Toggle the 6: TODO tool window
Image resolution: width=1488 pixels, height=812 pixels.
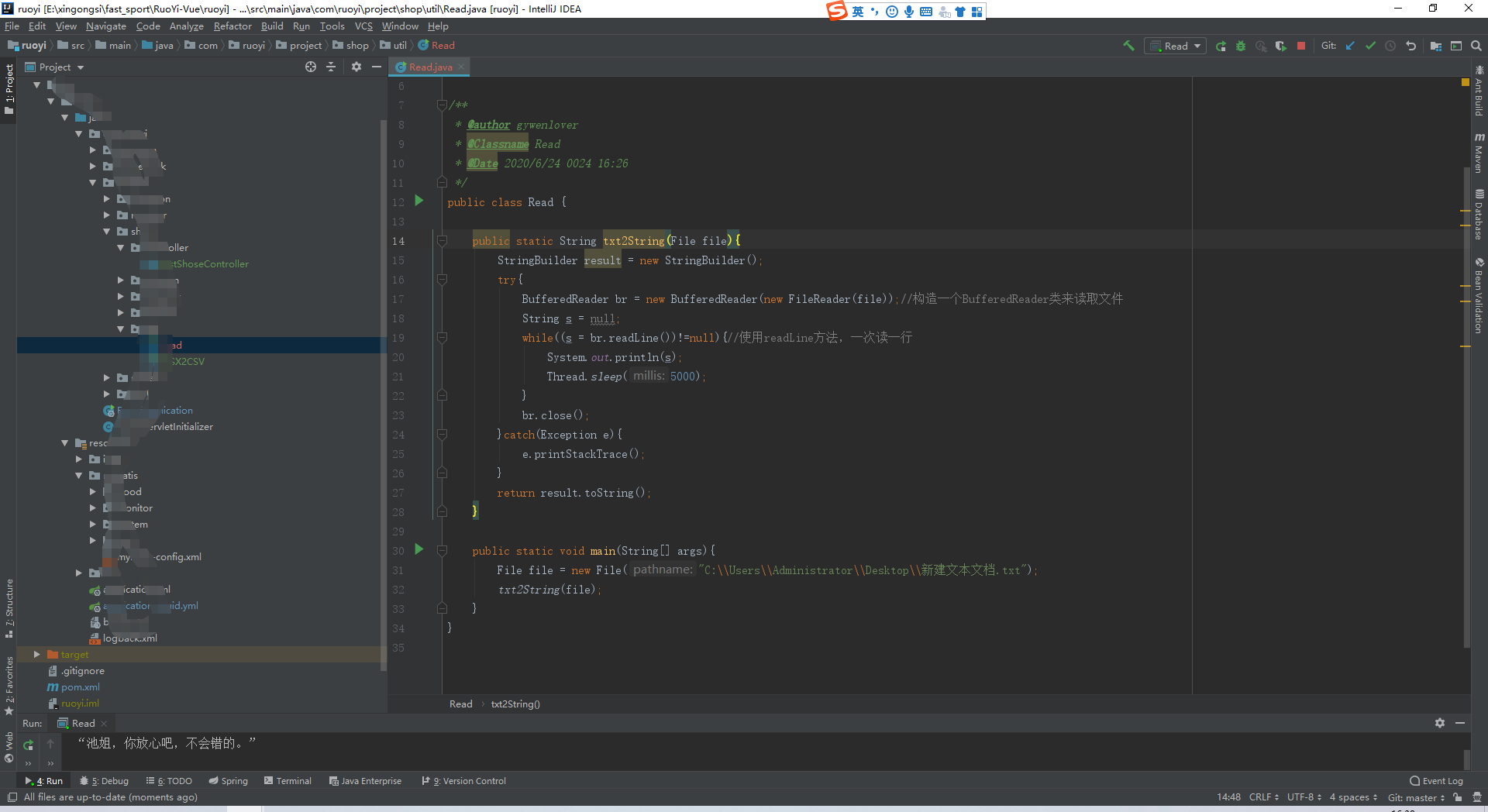(x=169, y=781)
